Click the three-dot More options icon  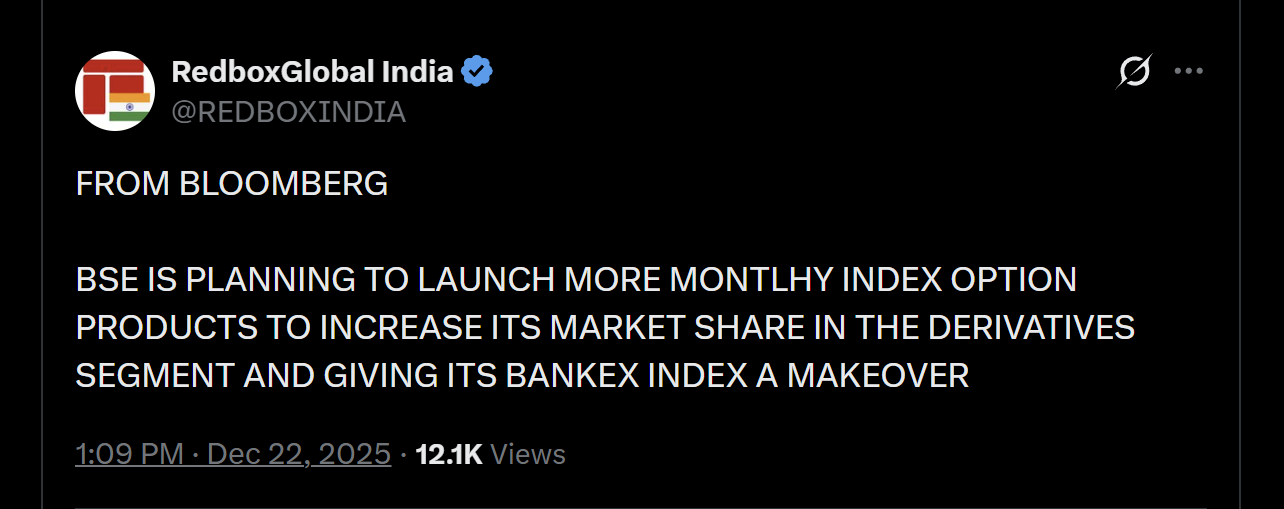(x=1188, y=72)
